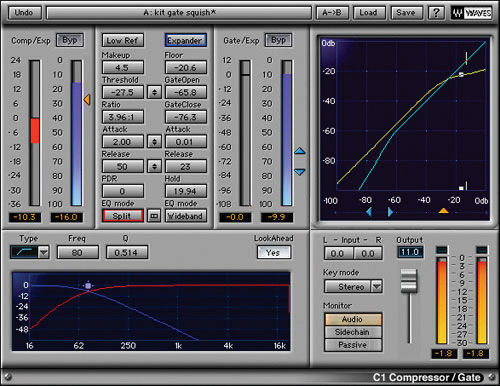Select the Passive monitor option
500x386 pixels.
(353, 345)
